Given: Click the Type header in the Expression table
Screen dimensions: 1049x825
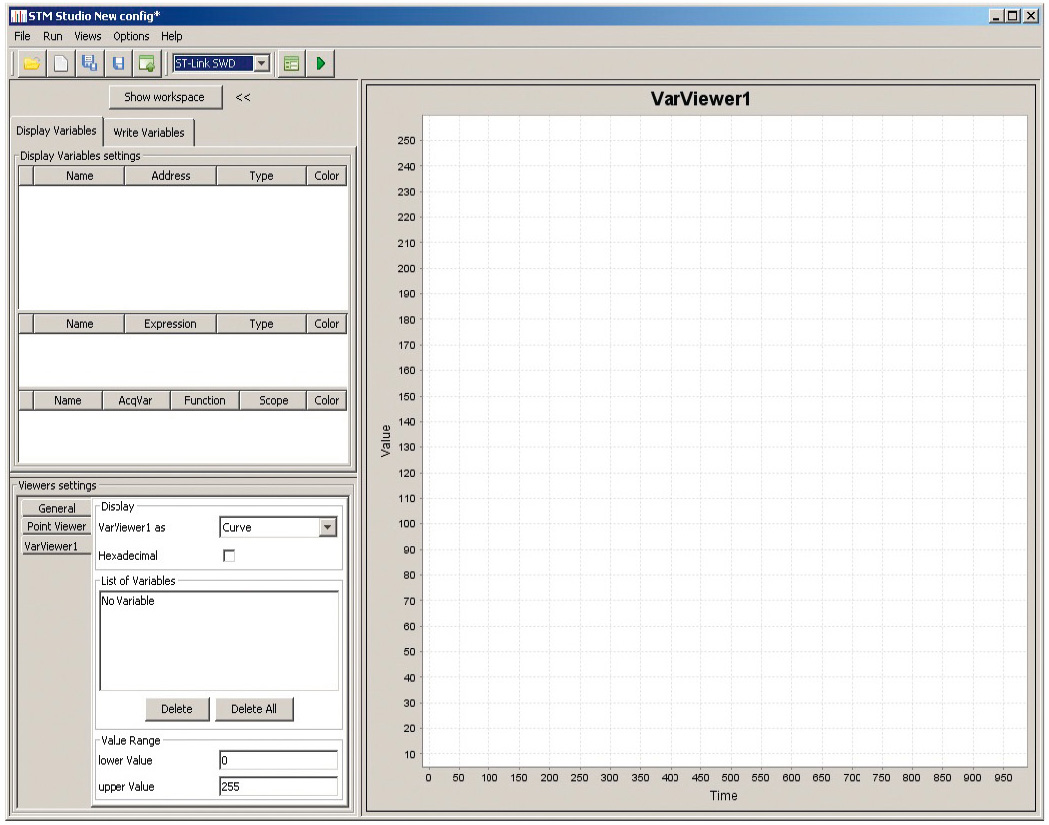Looking at the screenshot, I should (x=262, y=324).
